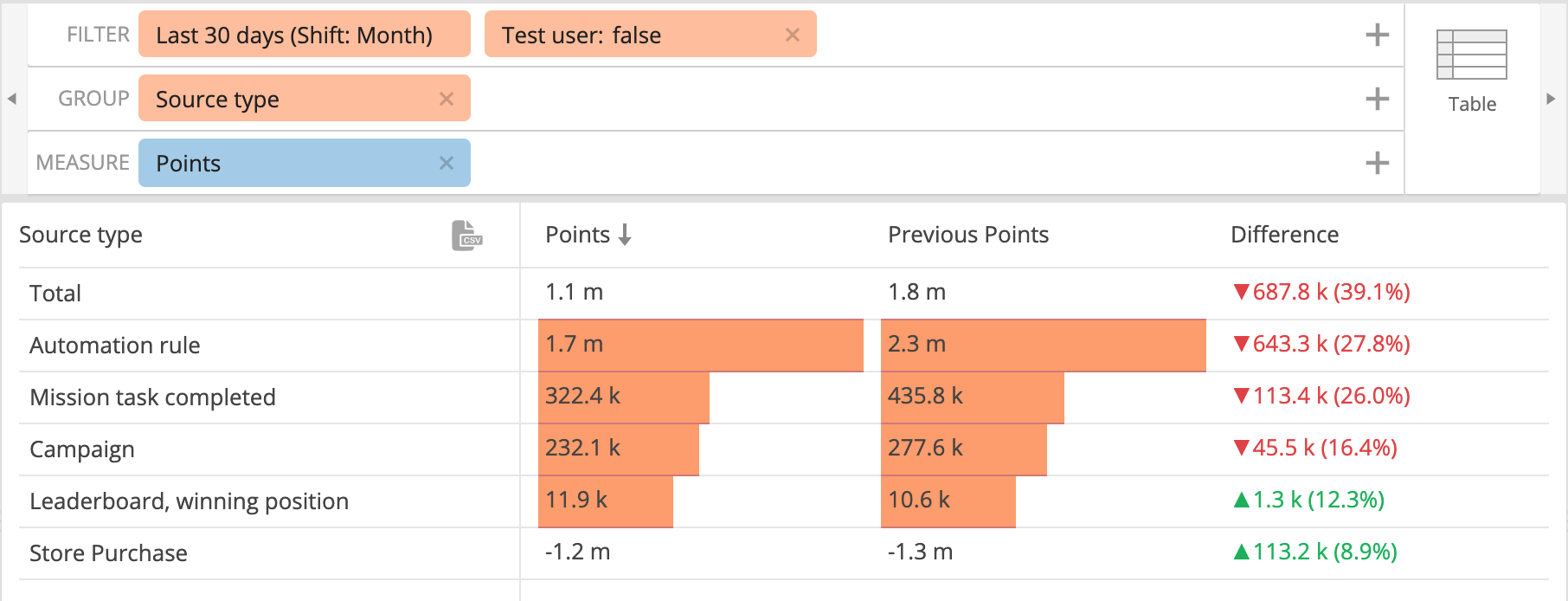Export table with the CSV icon
1568x601 pixels.
[467, 236]
